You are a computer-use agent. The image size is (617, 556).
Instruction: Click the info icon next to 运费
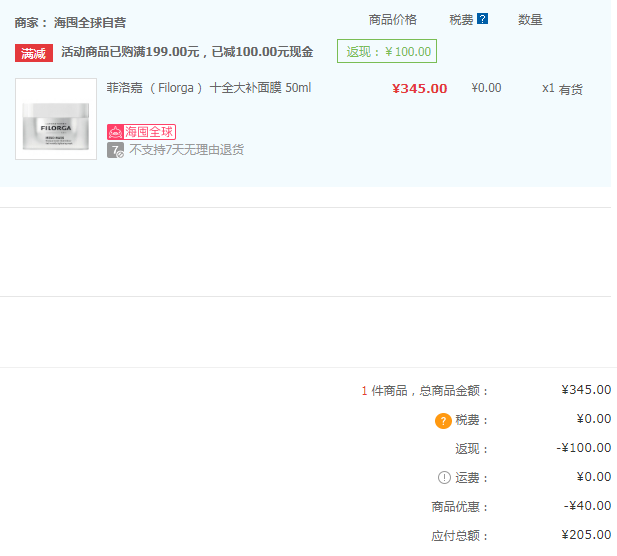pyautogui.click(x=444, y=477)
